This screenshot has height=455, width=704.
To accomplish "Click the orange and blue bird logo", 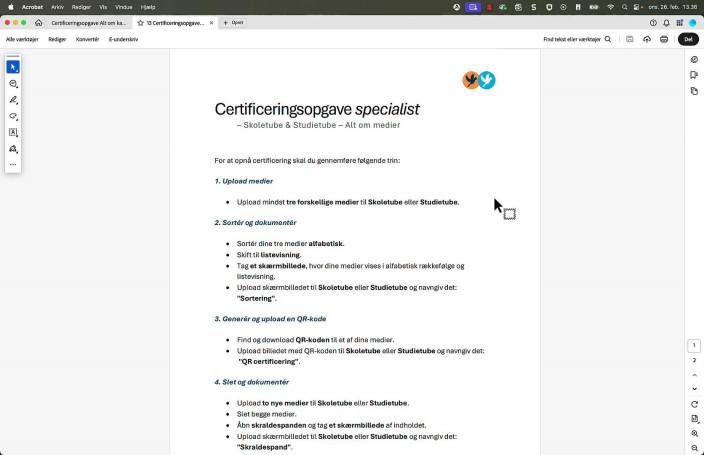I will pos(479,80).
